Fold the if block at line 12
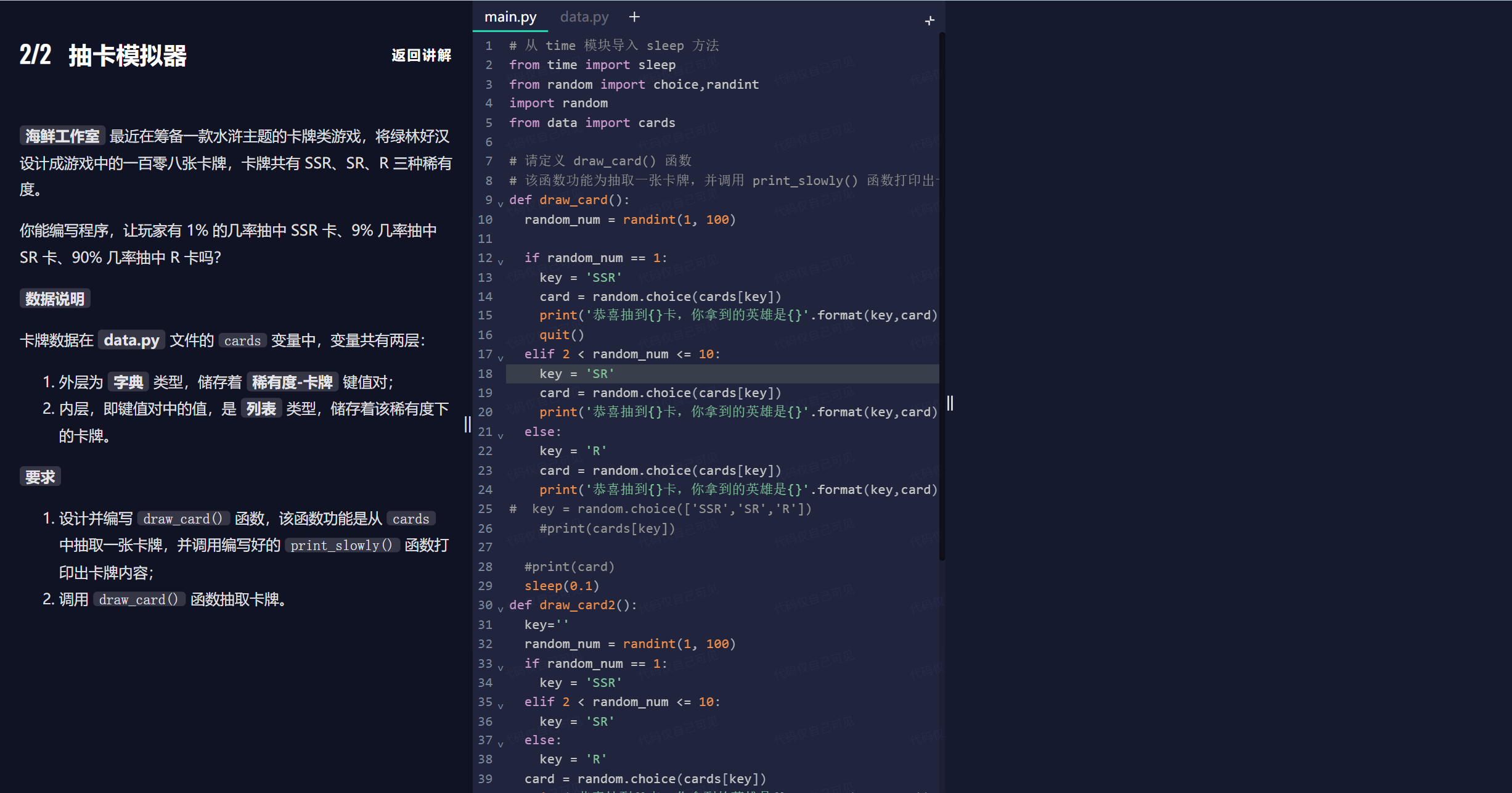The height and width of the screenshot is (793, 1512). [501, 261]
